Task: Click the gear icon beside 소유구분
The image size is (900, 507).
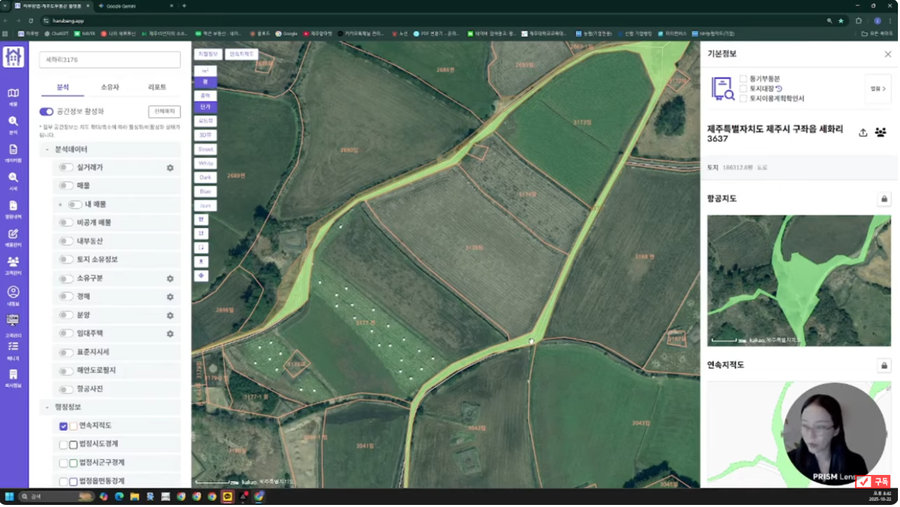Action: [170, 279]
